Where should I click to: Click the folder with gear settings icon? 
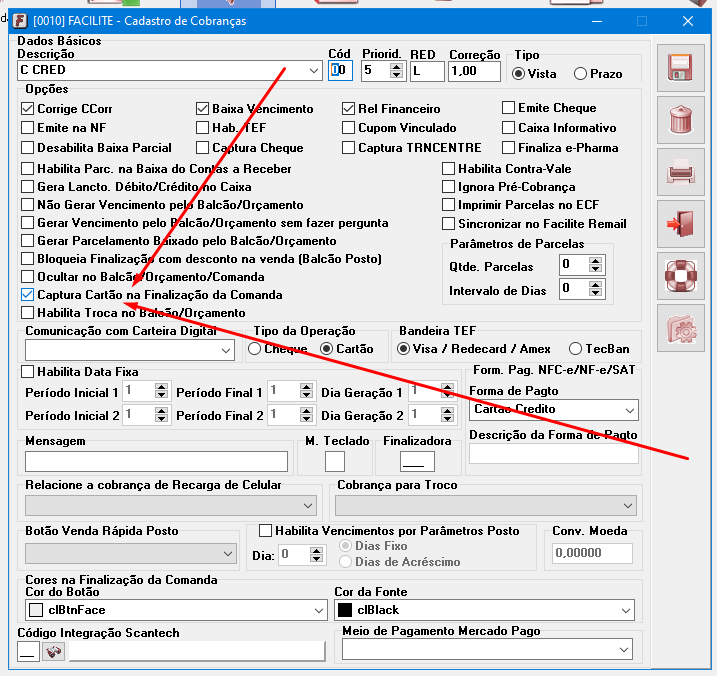(x=680, y=327)
